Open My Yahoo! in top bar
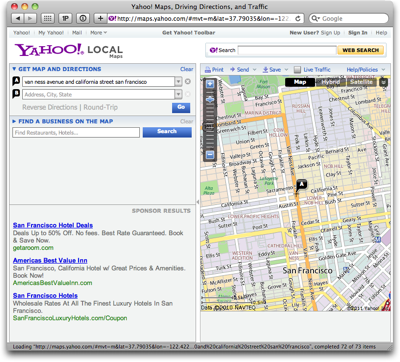Image resolution: width=400 pixels, height=362 pixels. [51, 33]
